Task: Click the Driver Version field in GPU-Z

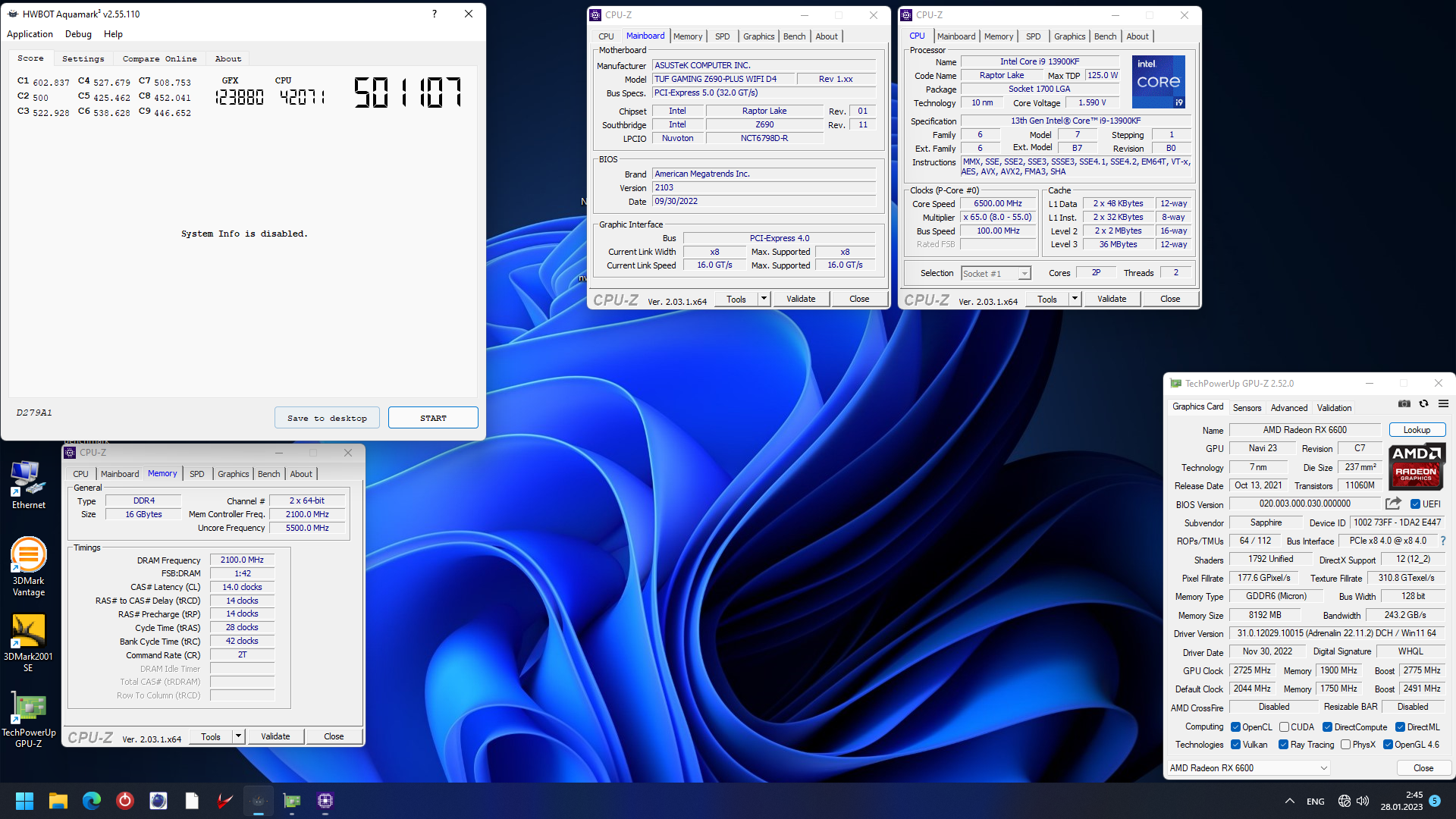Action: [x=1336, y=633]
